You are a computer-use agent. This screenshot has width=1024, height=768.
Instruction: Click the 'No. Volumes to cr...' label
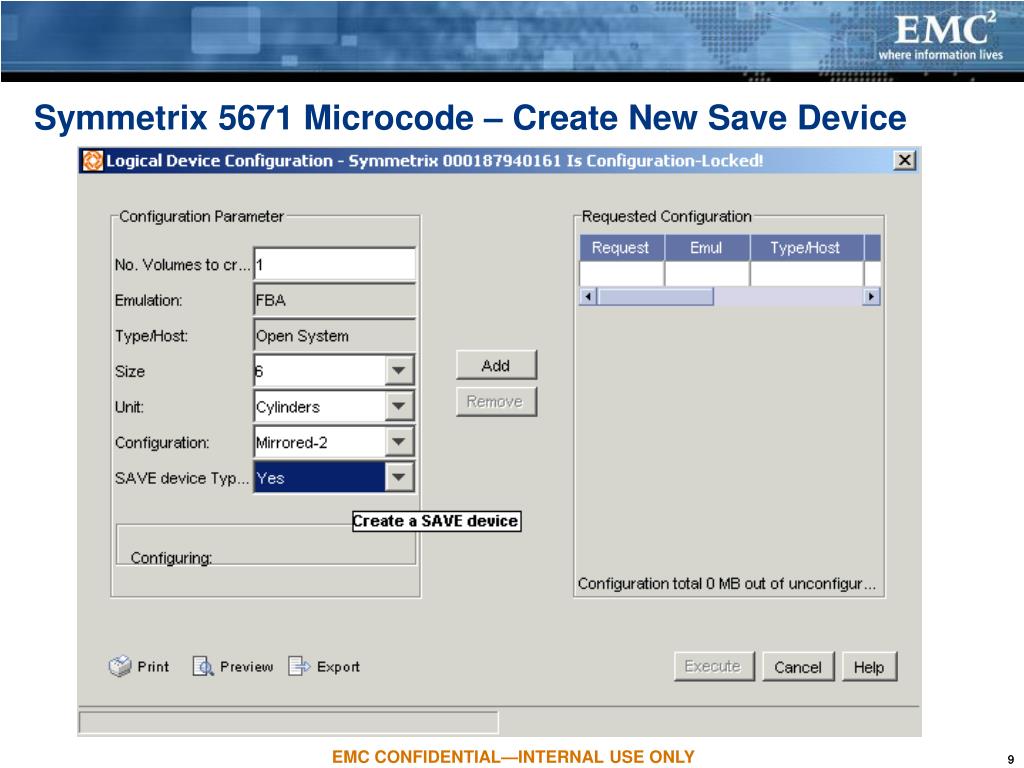(x=182, y=265)
